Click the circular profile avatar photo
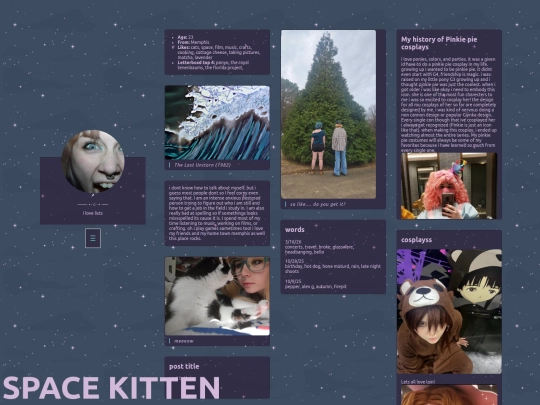The image size is (540, 405). (93, 162)
